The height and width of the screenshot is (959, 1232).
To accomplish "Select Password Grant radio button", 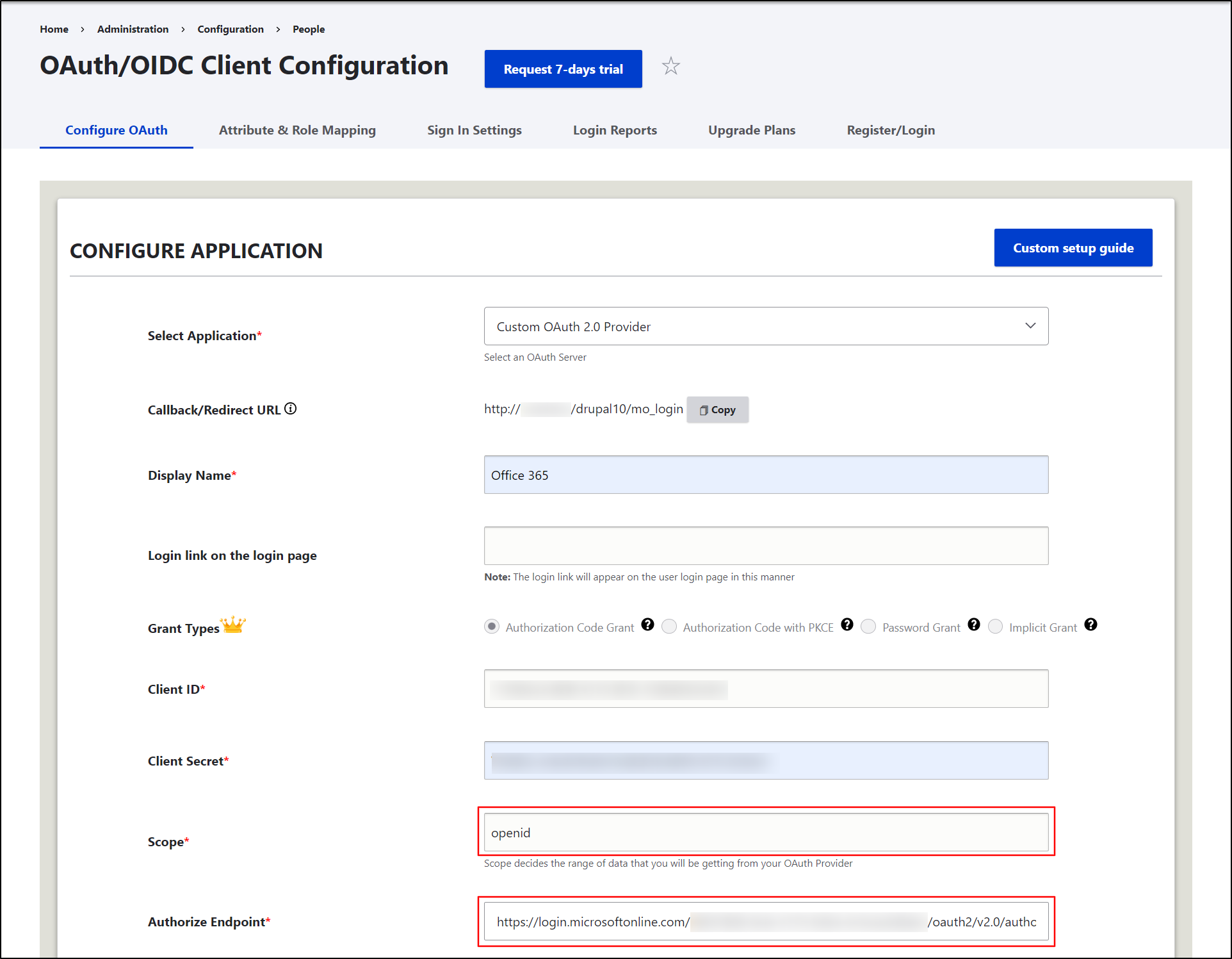I will pos(868,627).
